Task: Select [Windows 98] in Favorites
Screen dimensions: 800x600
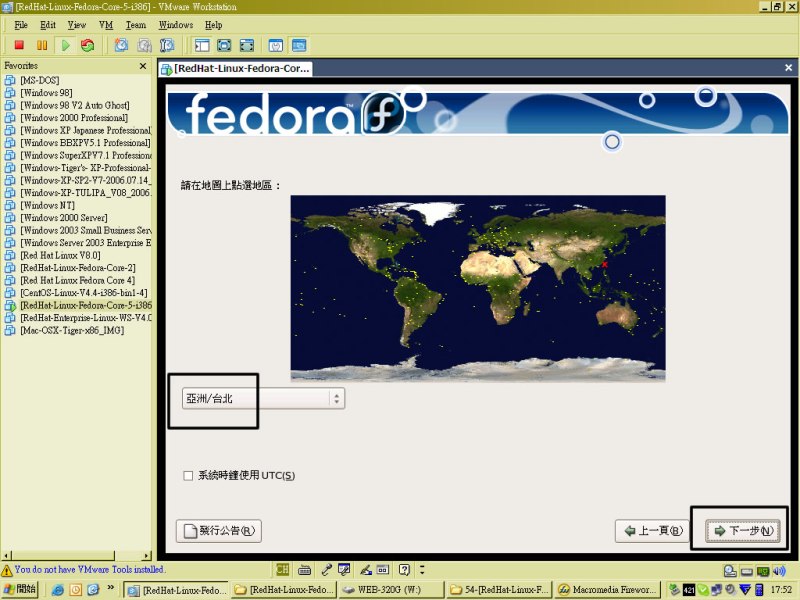Action: point(46,93)
